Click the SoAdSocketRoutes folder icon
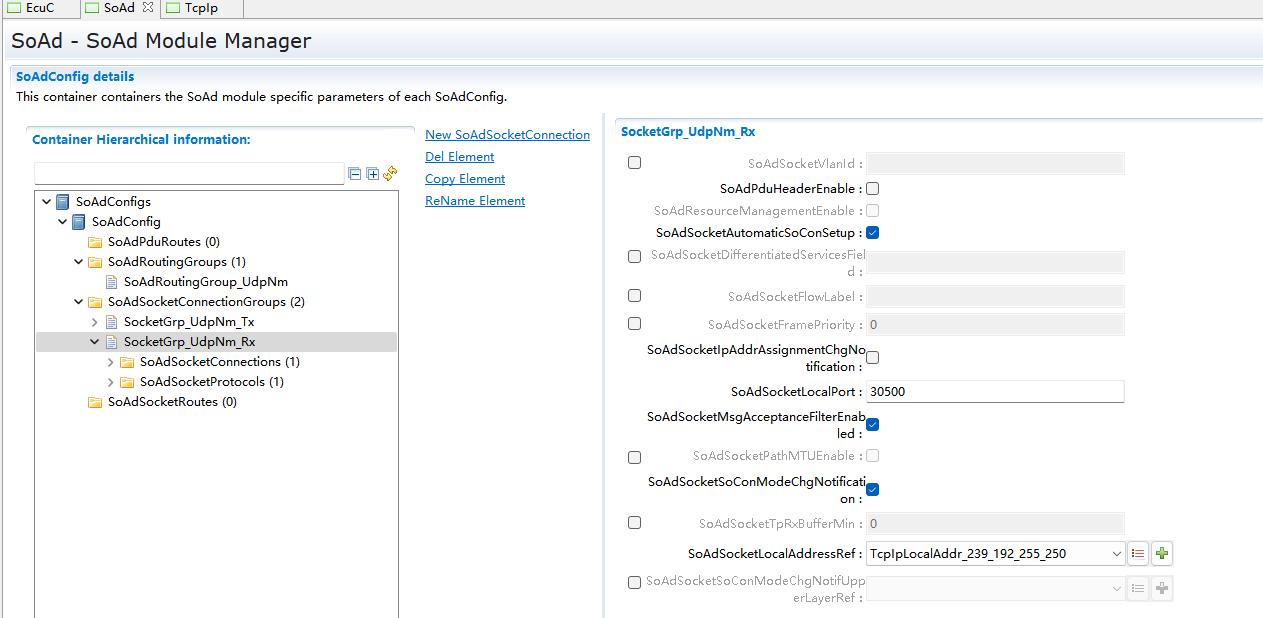Viewport: 1263px width, 618px height. tap(95, 402)
